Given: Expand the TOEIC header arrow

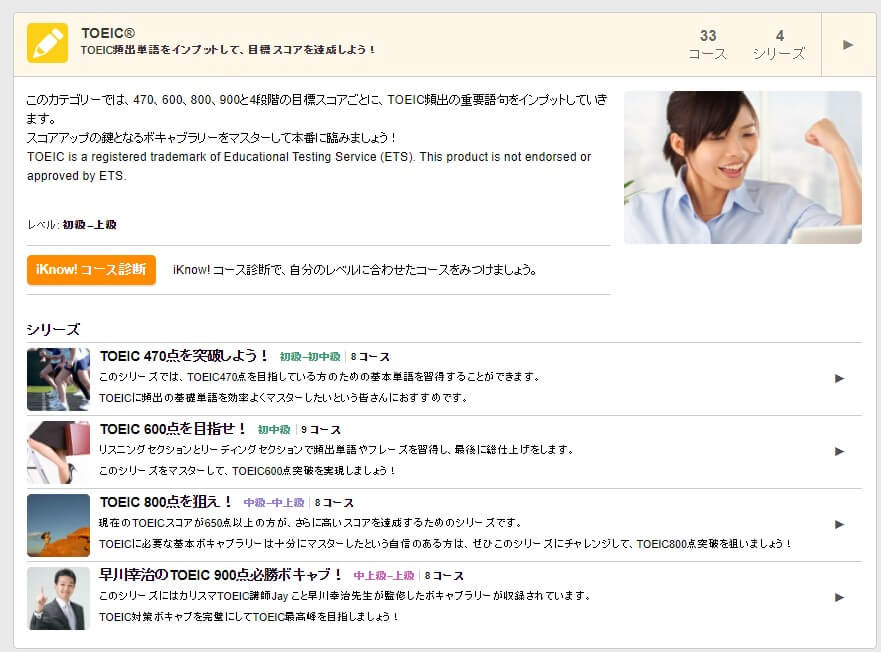Looking at the screenshot, I should [x=848, y=44].
